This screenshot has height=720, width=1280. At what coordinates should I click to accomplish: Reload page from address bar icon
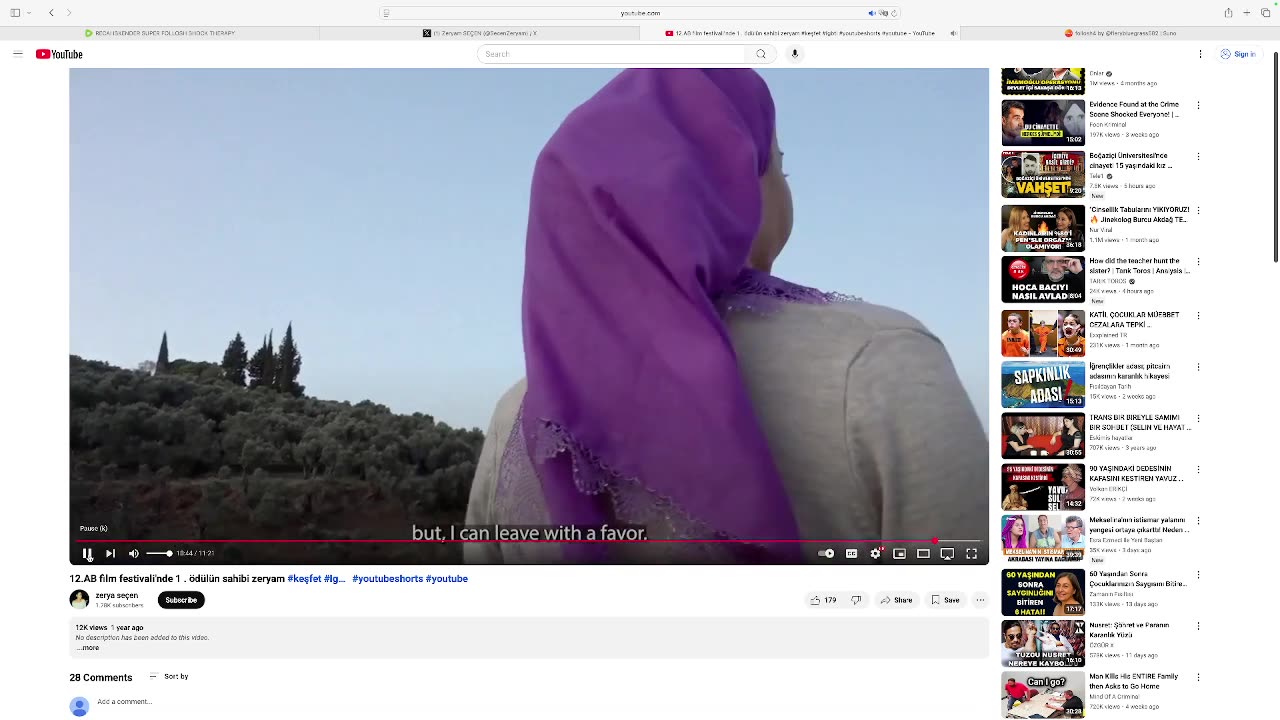[x=894, y=13]
